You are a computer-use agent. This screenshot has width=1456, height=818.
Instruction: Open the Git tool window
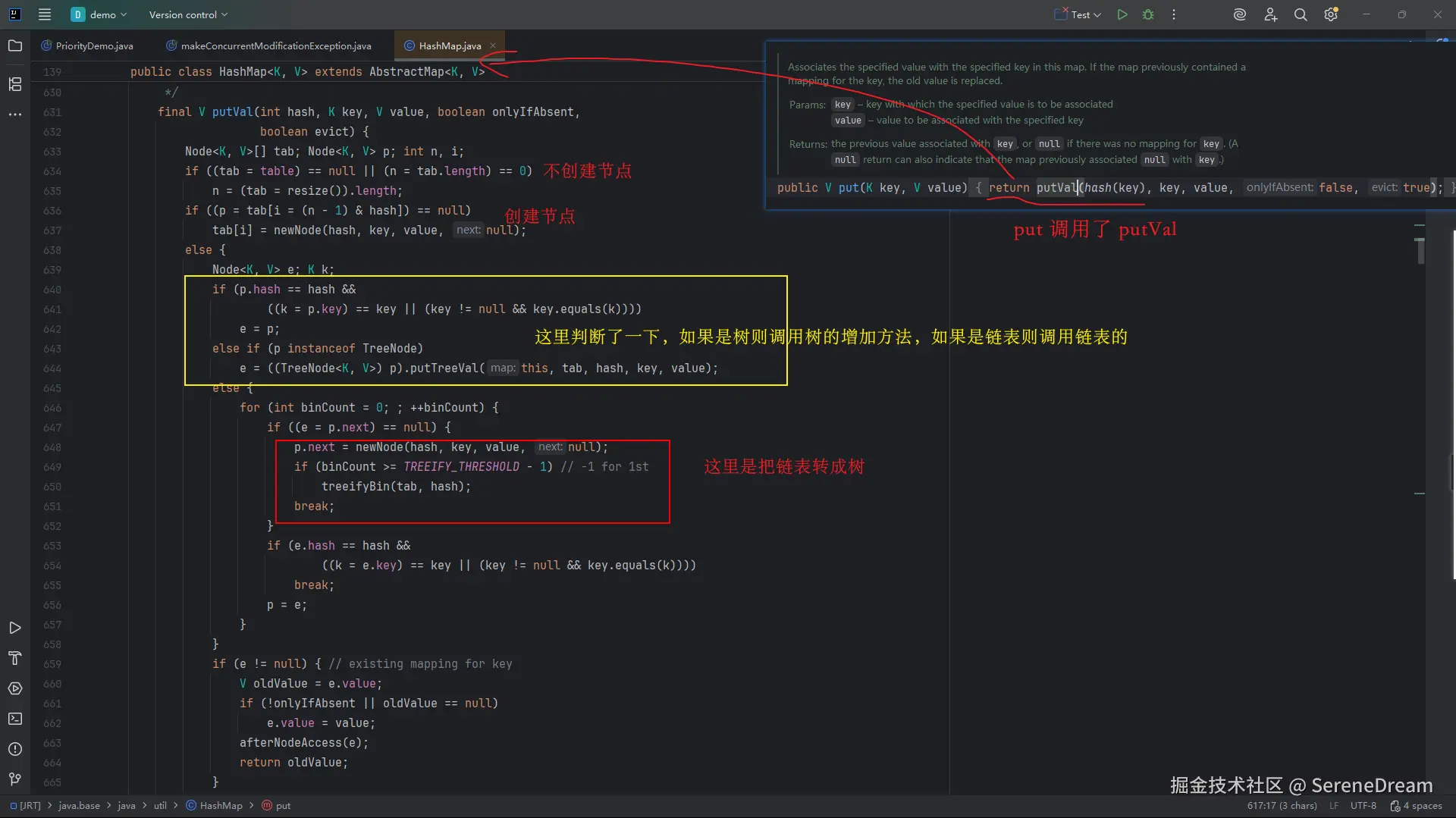(x=15, y=779)
